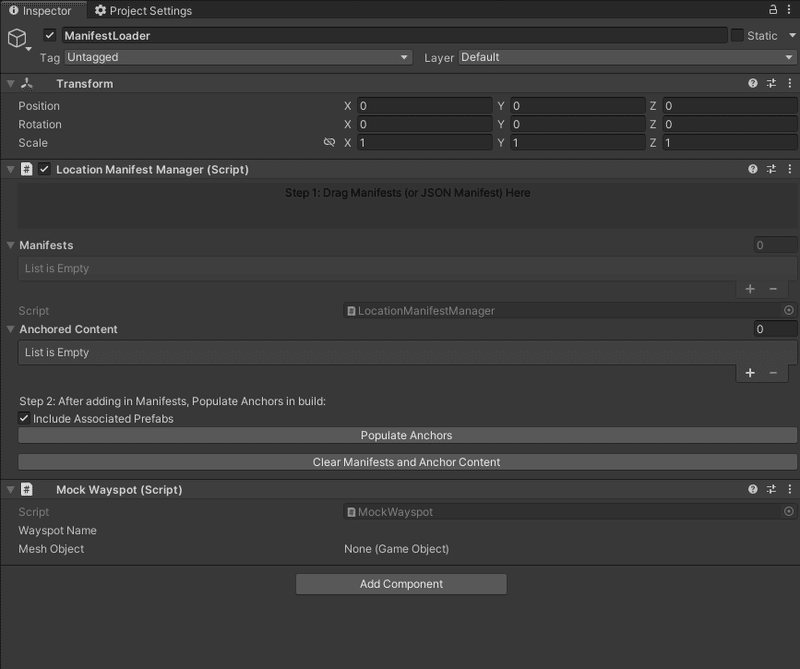The width and height of the screenshot is (800, 669).
Task: Click the Rotation Y field
Action: [578, 124]
